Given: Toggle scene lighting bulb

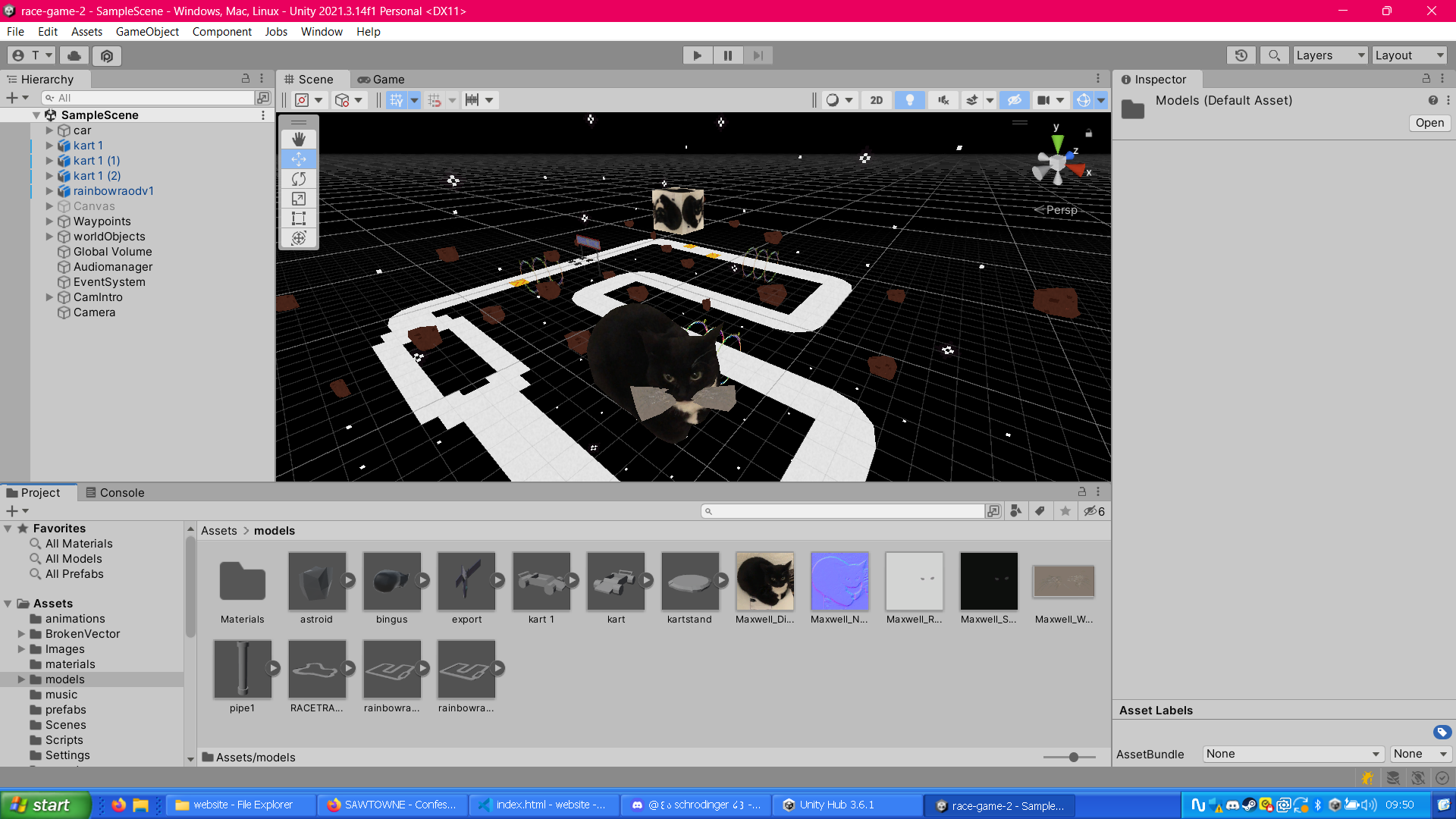Looking at the screenshot, I should click(x=909, y=100).
